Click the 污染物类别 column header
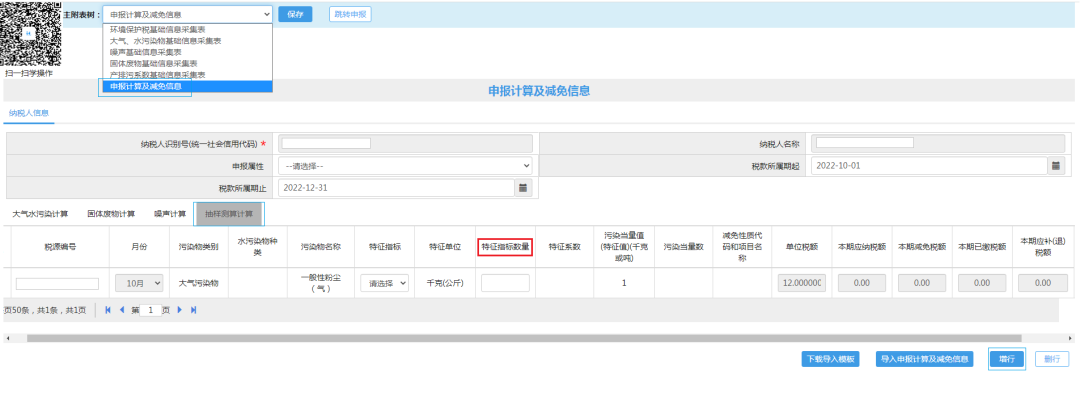The height and width of the screenshot is (393, 1080). click(198, 246)
